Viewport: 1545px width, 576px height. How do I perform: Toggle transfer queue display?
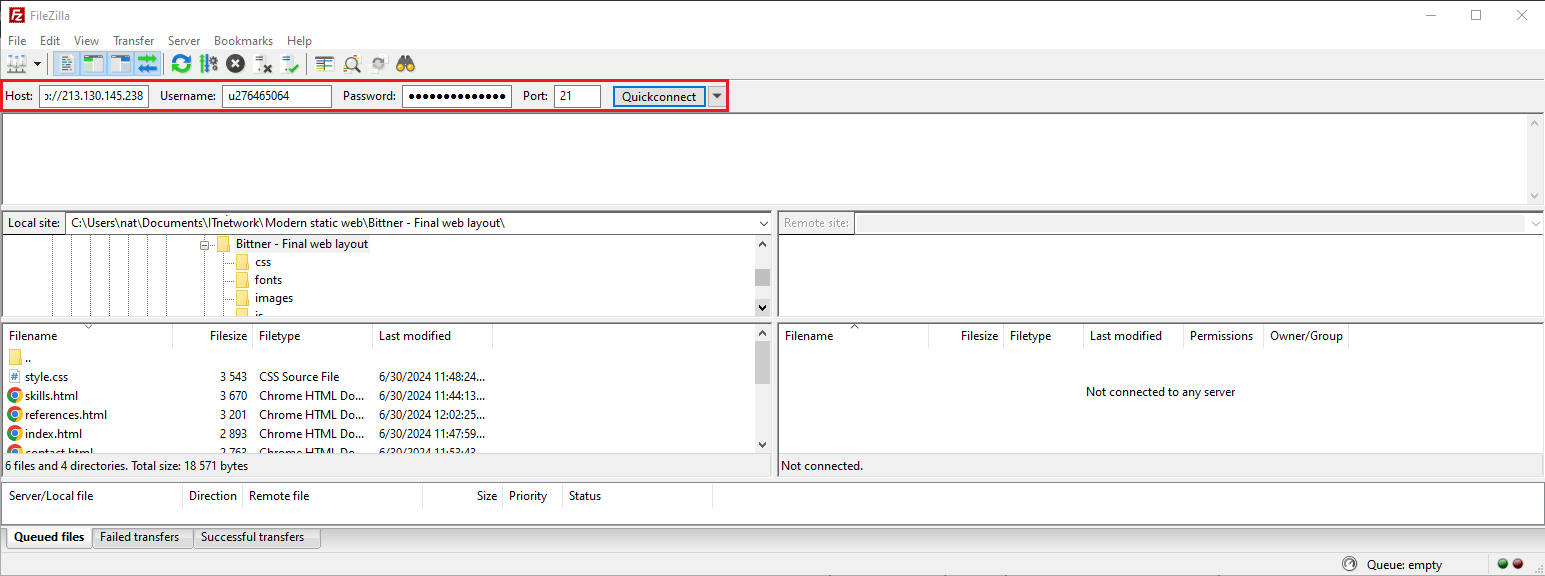(x=147, y=64)
